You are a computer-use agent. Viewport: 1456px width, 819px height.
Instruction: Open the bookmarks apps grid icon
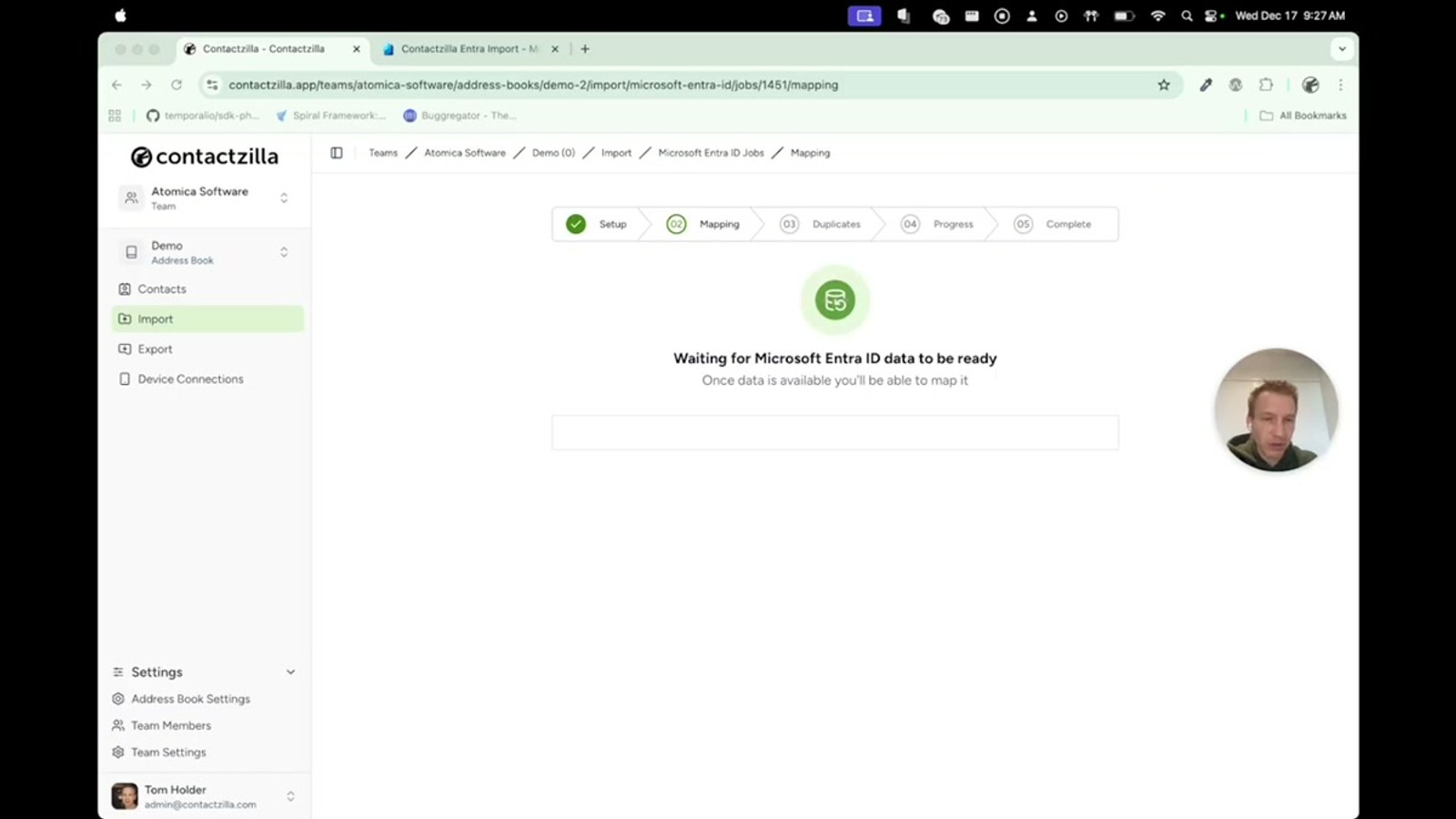click(x=115, y=116)
